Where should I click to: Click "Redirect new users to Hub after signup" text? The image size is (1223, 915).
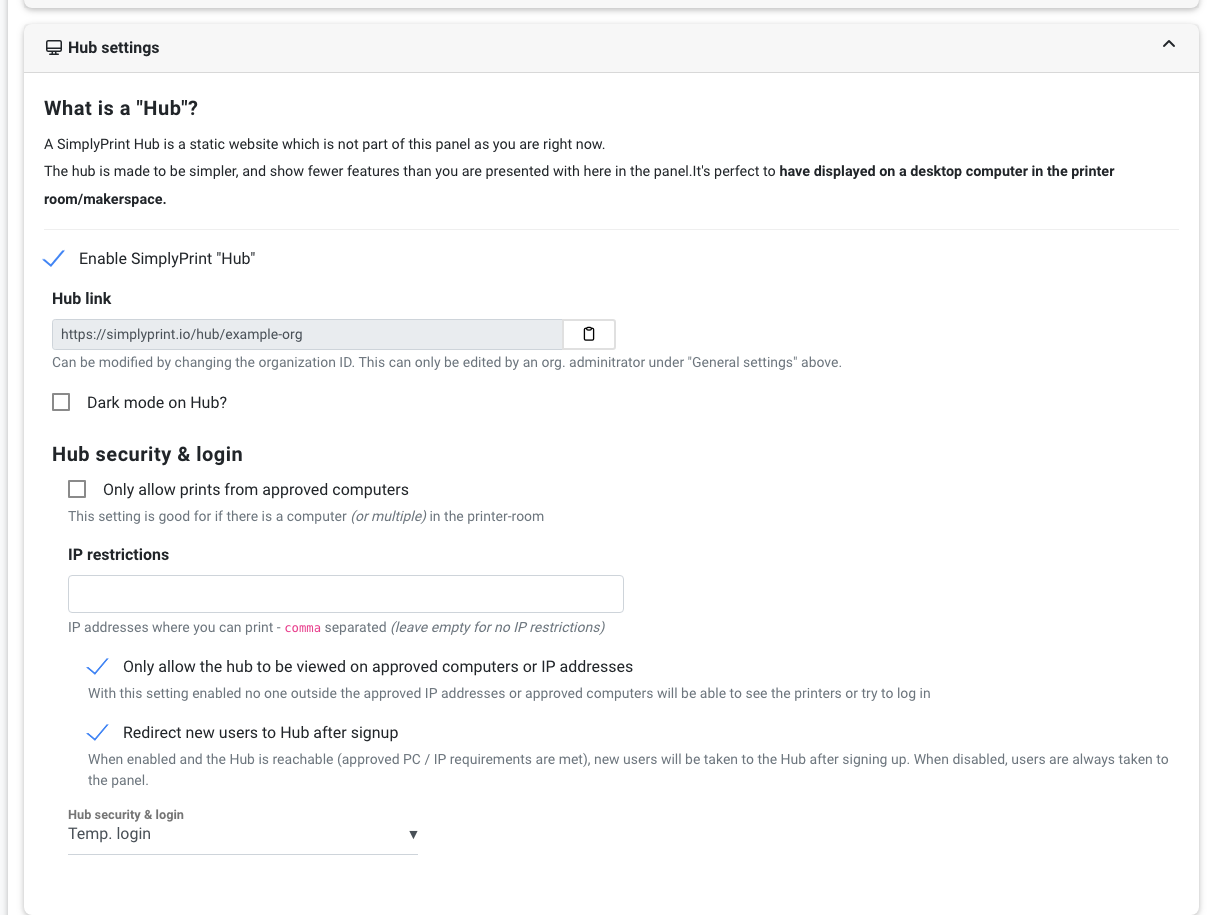261,733
